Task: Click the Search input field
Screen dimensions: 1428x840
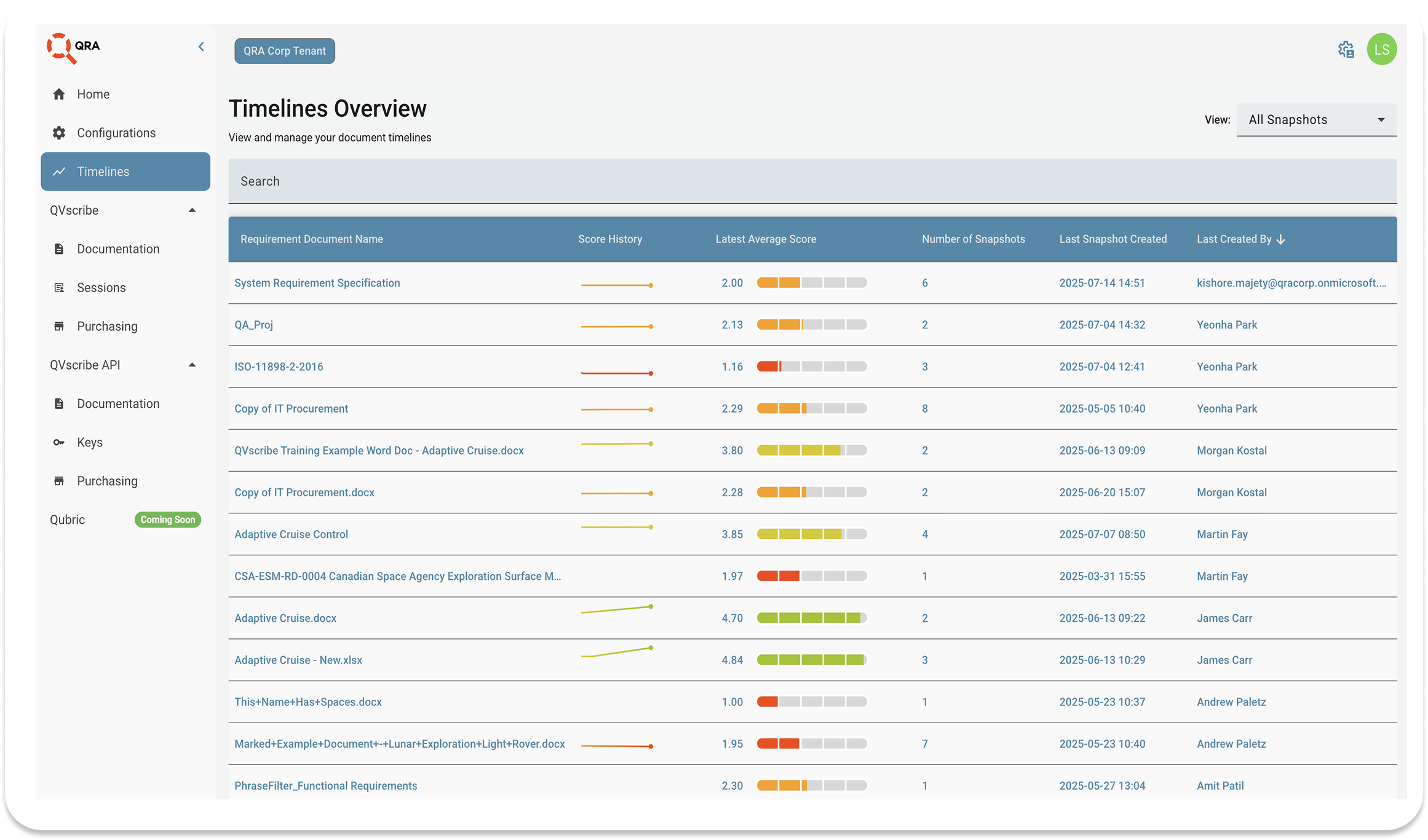Action: 812,181
